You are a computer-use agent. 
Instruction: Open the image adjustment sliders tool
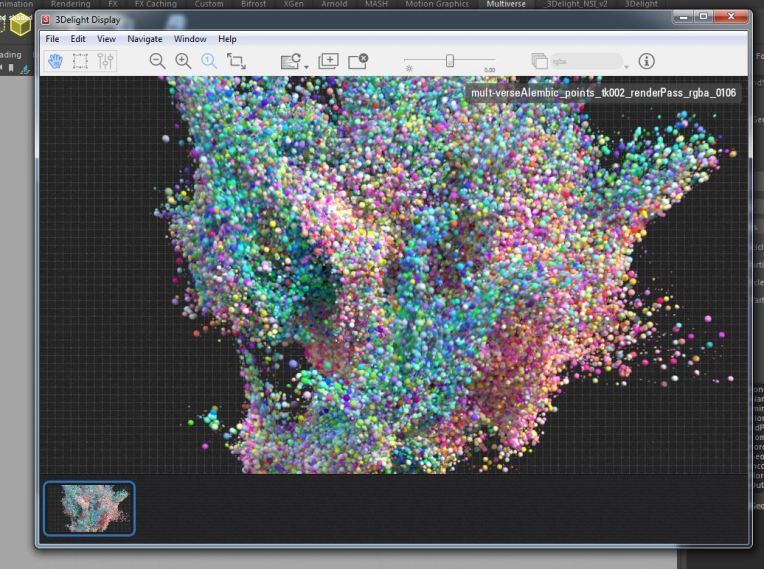[x=106, y=61]
